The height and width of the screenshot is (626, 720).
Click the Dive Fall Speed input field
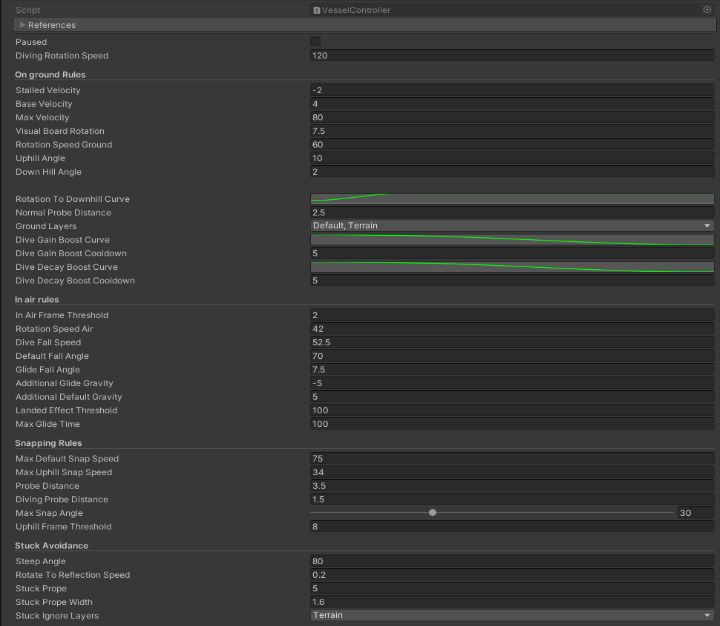tap(511, 342)
